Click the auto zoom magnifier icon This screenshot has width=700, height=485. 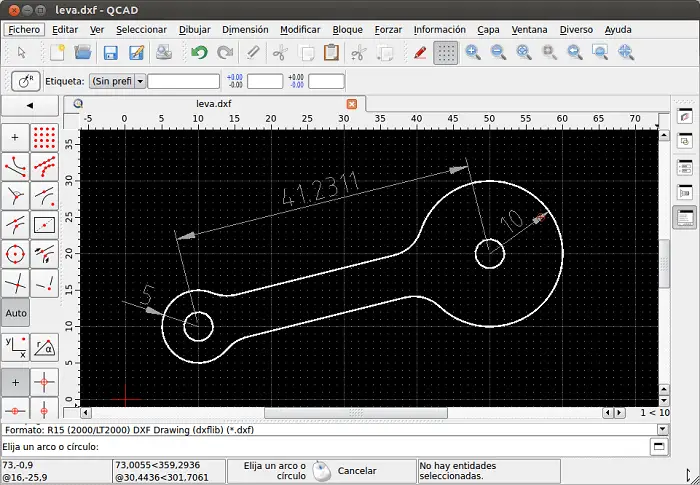pos(523,53)
